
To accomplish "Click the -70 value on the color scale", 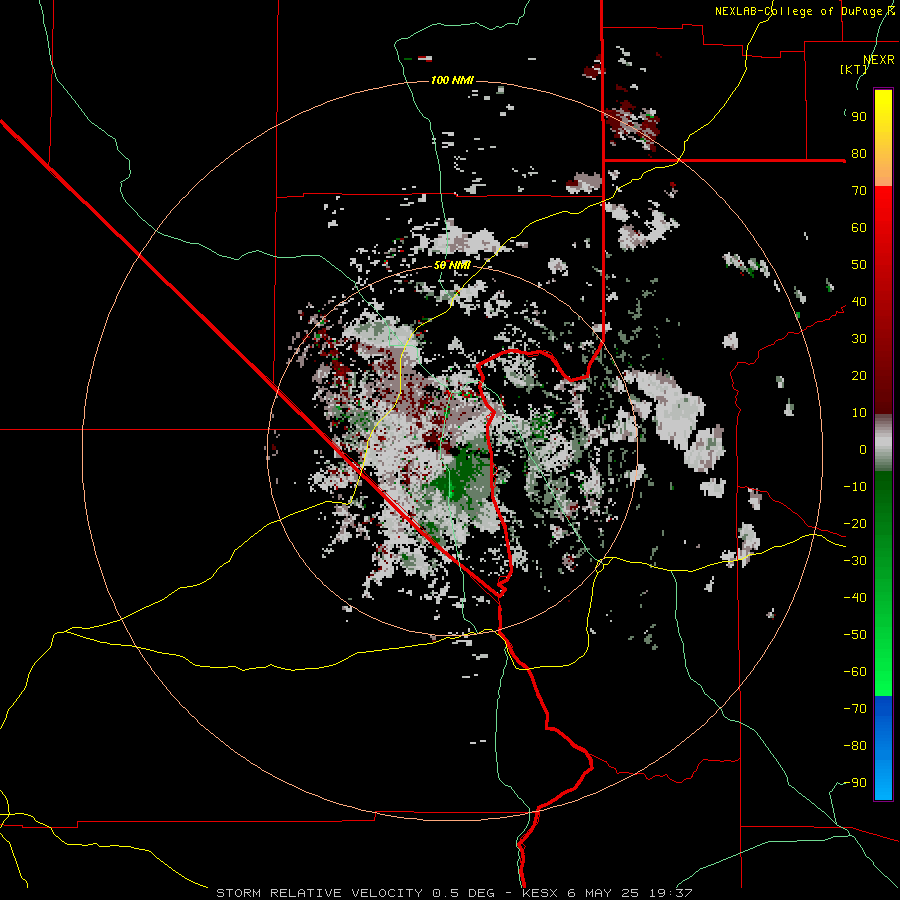I will click(x=855, y=709).
